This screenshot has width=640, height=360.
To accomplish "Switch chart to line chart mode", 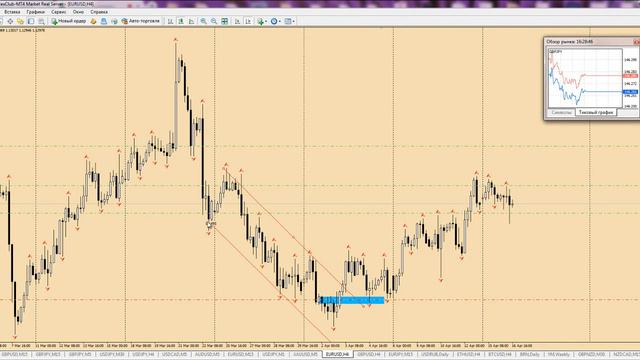I will click(x=191, y=21).
